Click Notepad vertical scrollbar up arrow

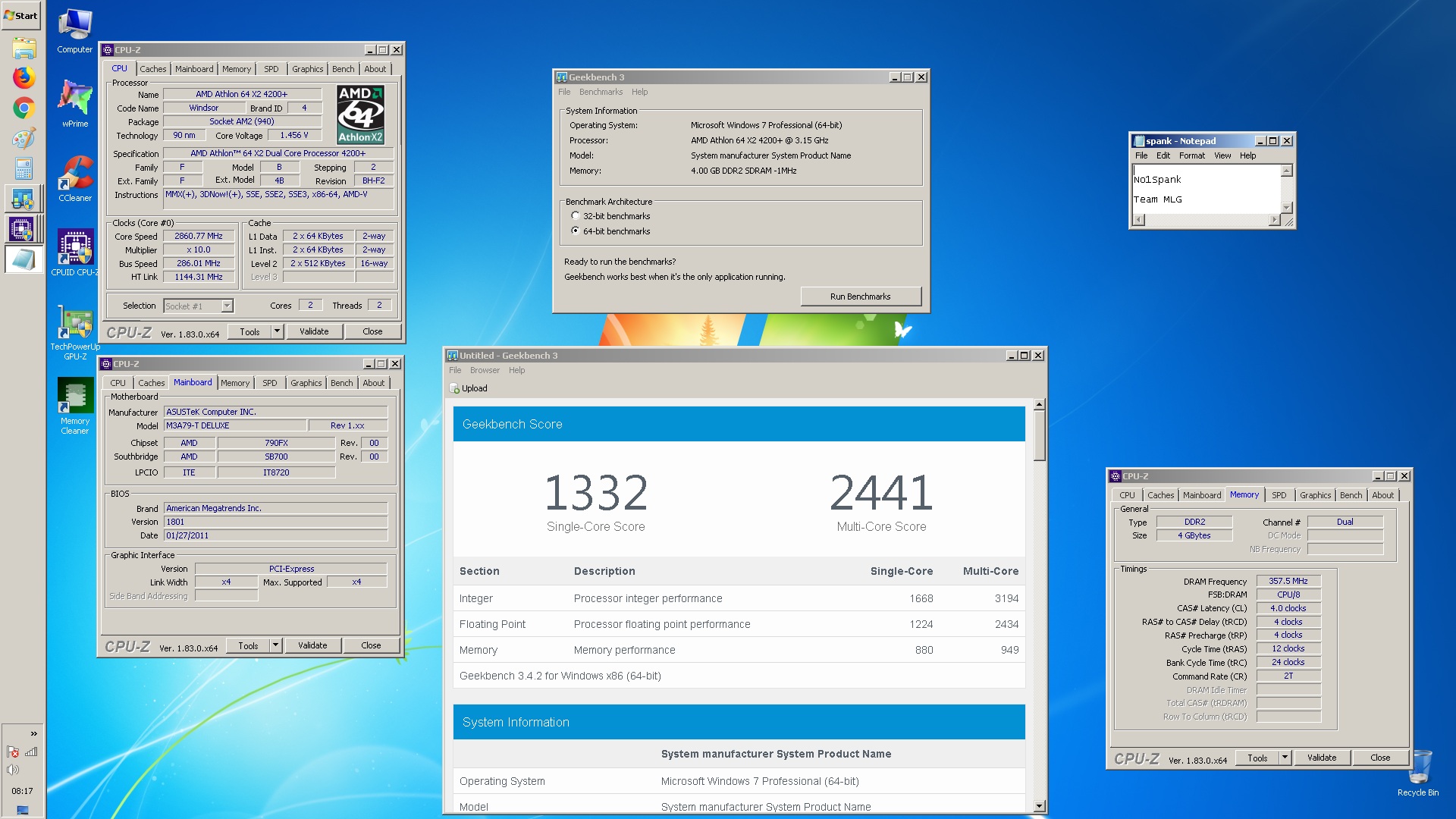[x=1286, y=171]
